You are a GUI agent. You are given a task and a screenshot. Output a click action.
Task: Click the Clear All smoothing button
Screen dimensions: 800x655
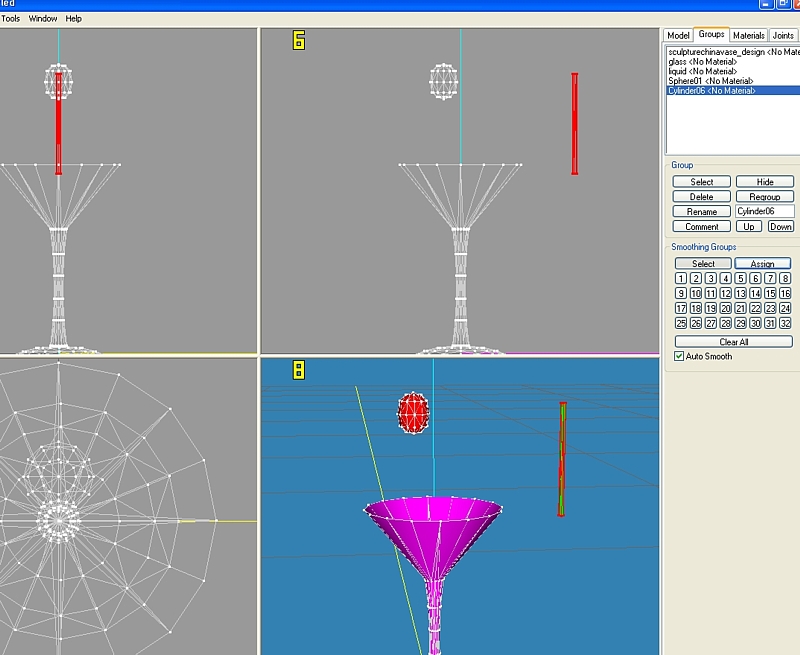coord(733,342)
